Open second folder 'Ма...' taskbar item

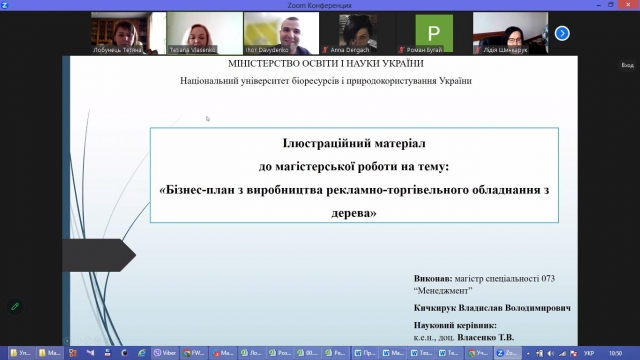coord(49,353)
